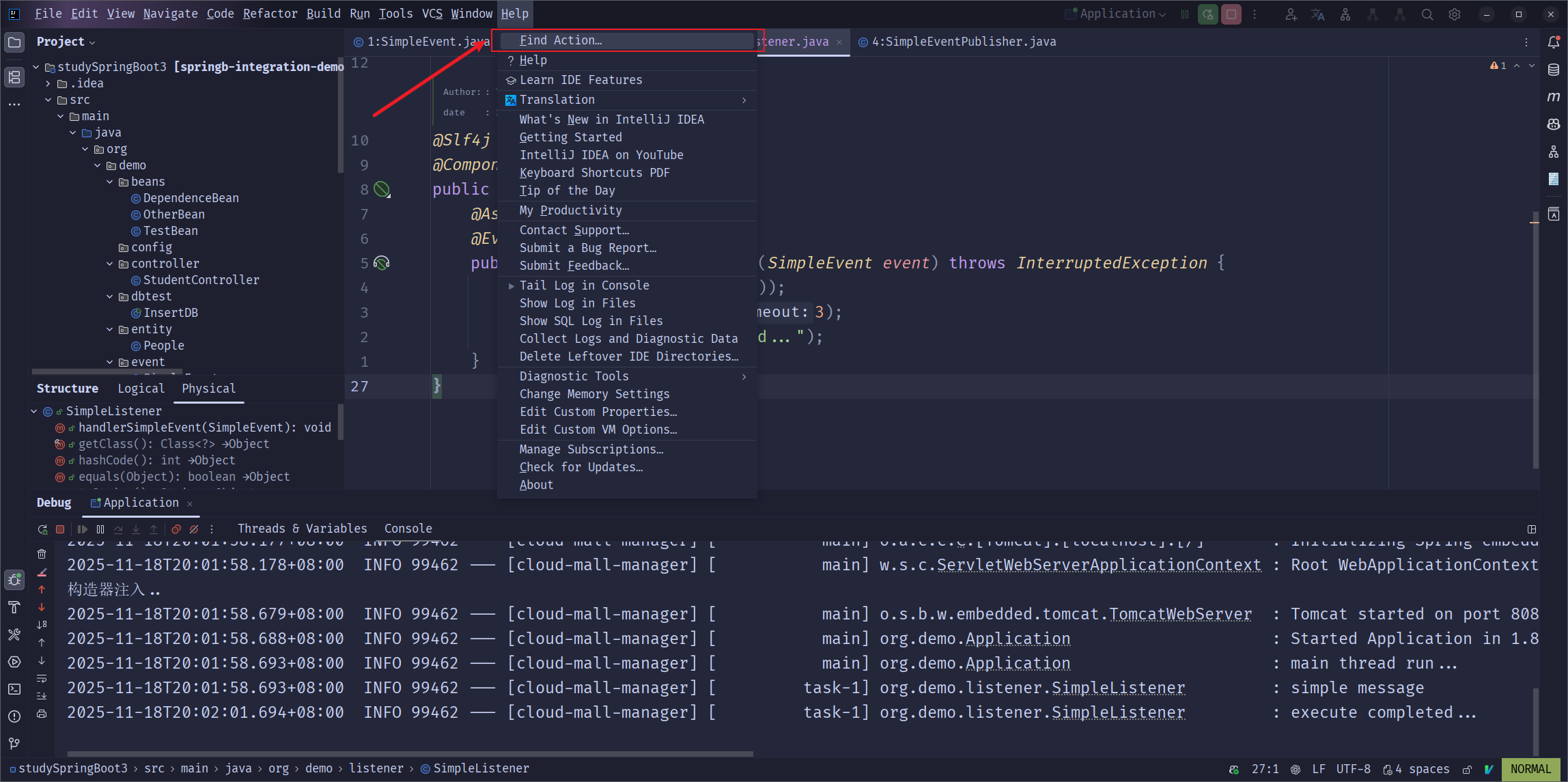
Task: Toggle soft-wrap in the console sidebar
Action: click(42, 678)
